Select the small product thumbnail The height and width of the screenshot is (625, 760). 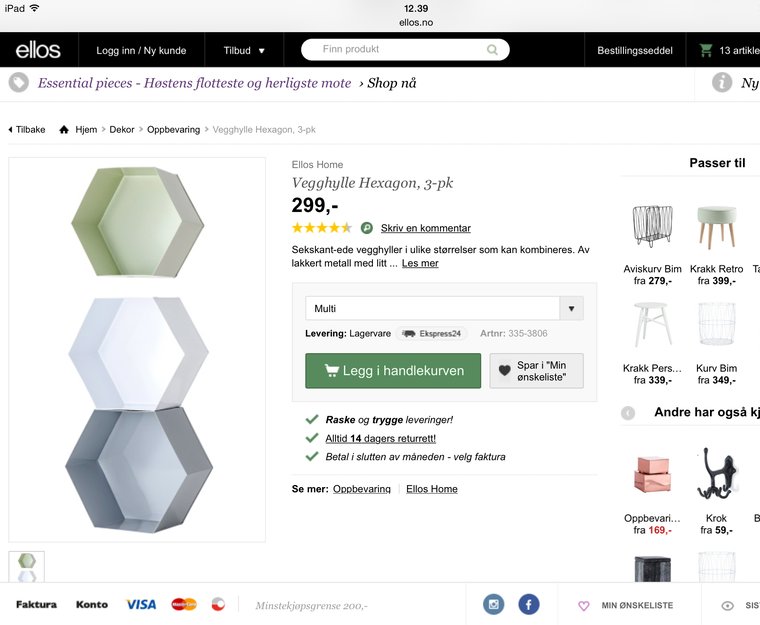pos(27,567)
